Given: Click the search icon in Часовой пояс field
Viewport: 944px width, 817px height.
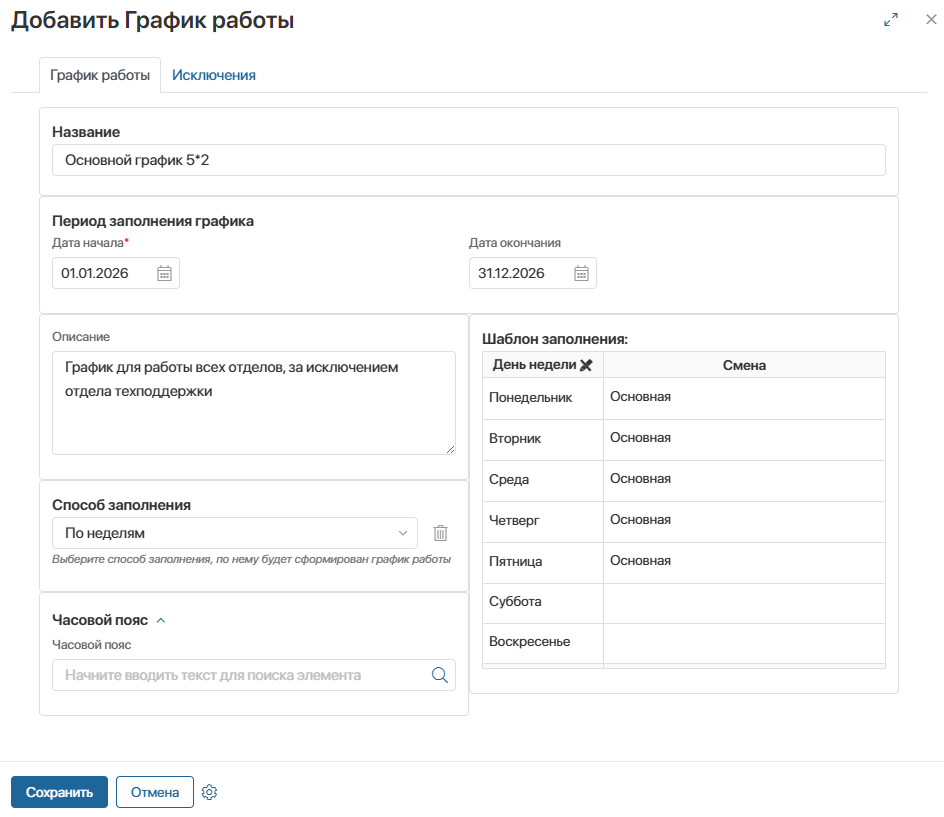Looking at the screenshot, I should [439, 675].
